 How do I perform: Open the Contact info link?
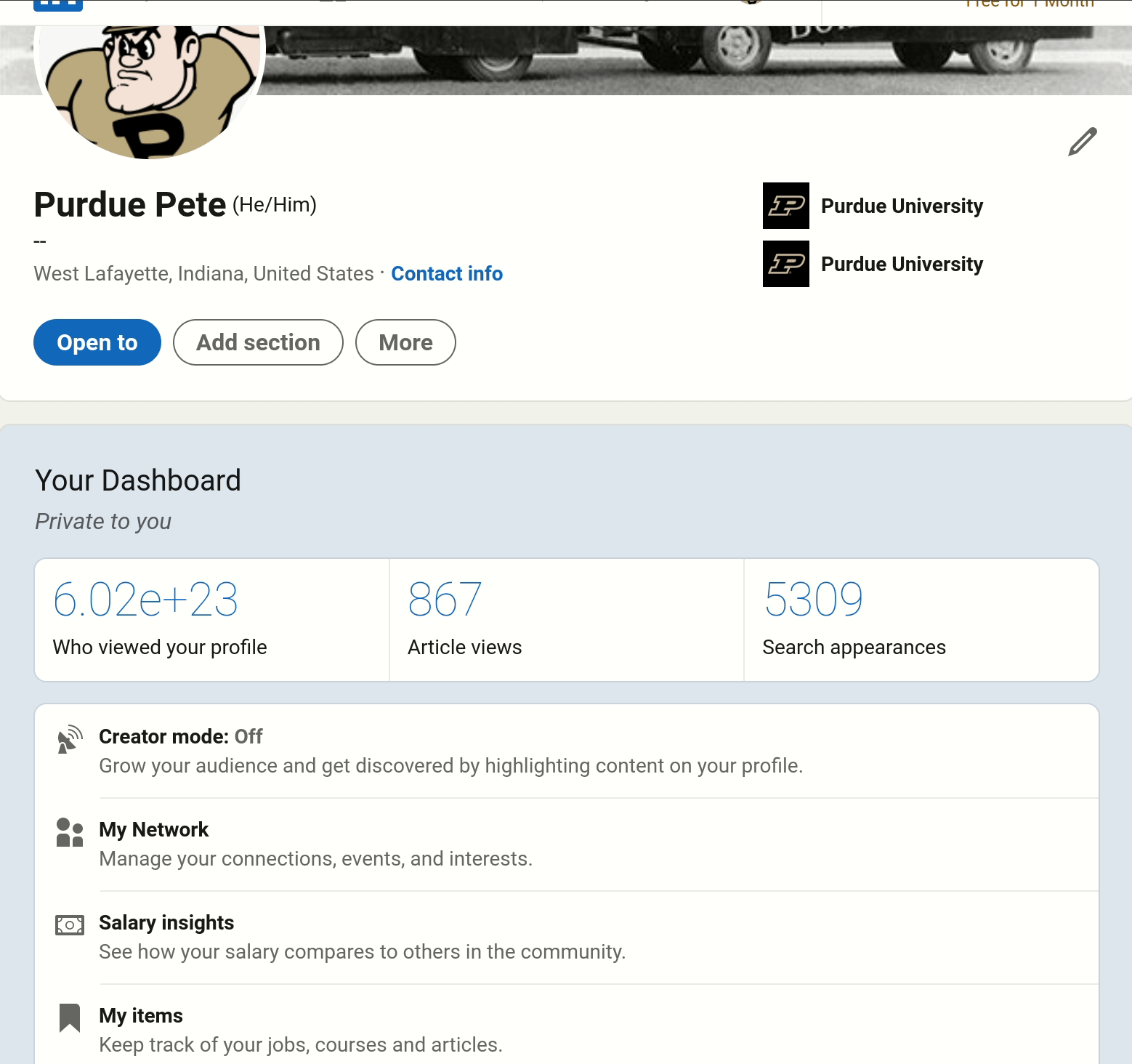(447, 273)
